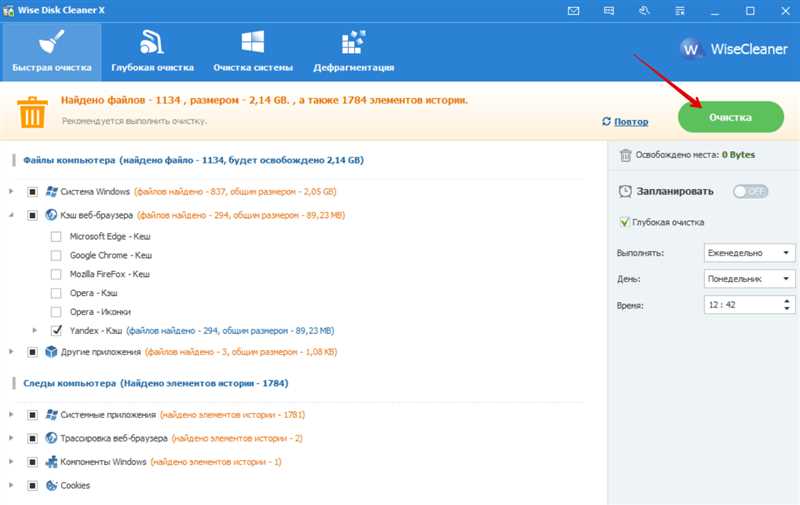Toggle the Системные приложения checkbox
Image resolution: width=800 pixels, height=505 pixels.
(x=32, y=415)
